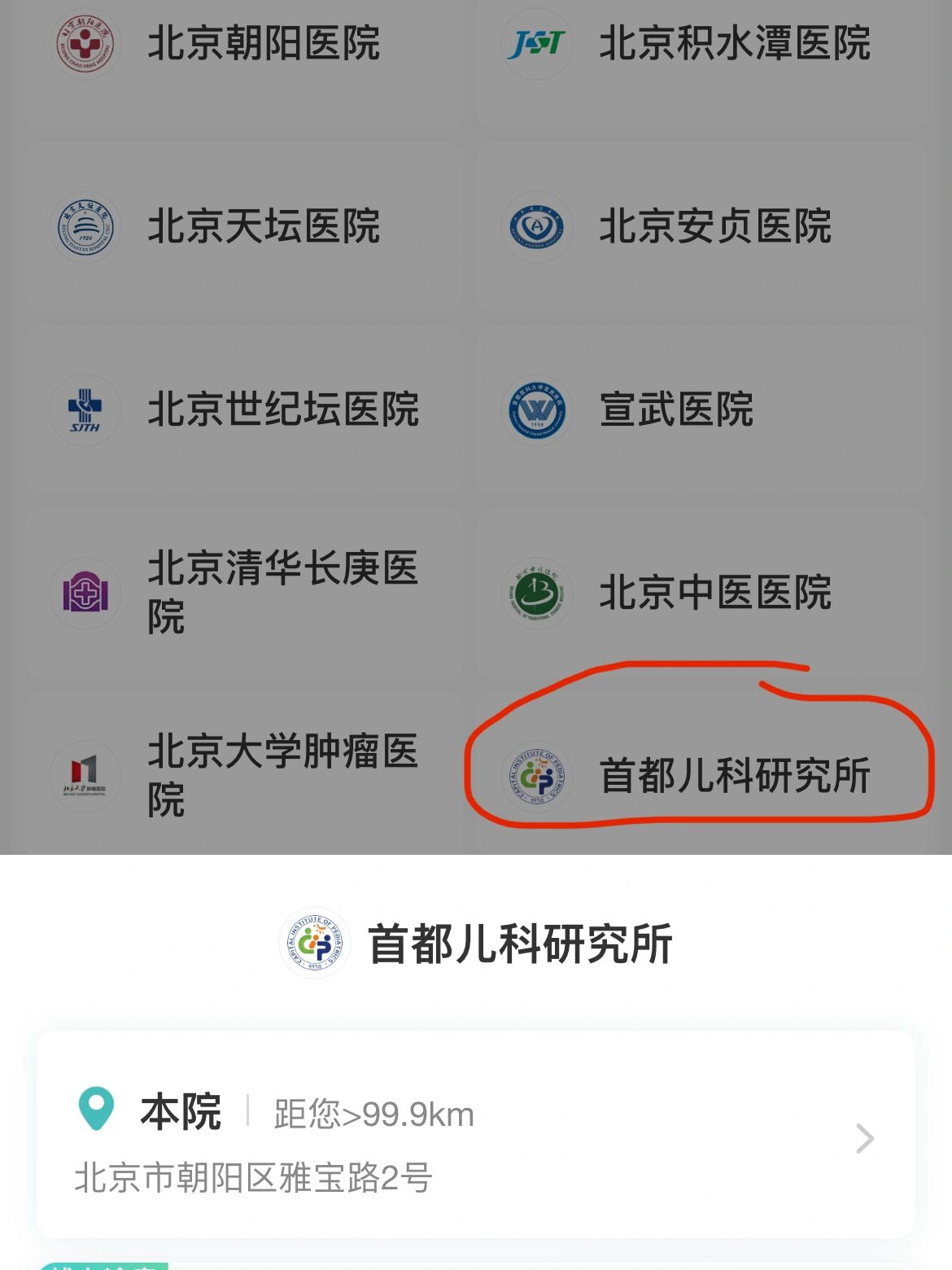Tap the Peking University Cancer Hospital logo

pyautogui.click(x=85, y=777)
